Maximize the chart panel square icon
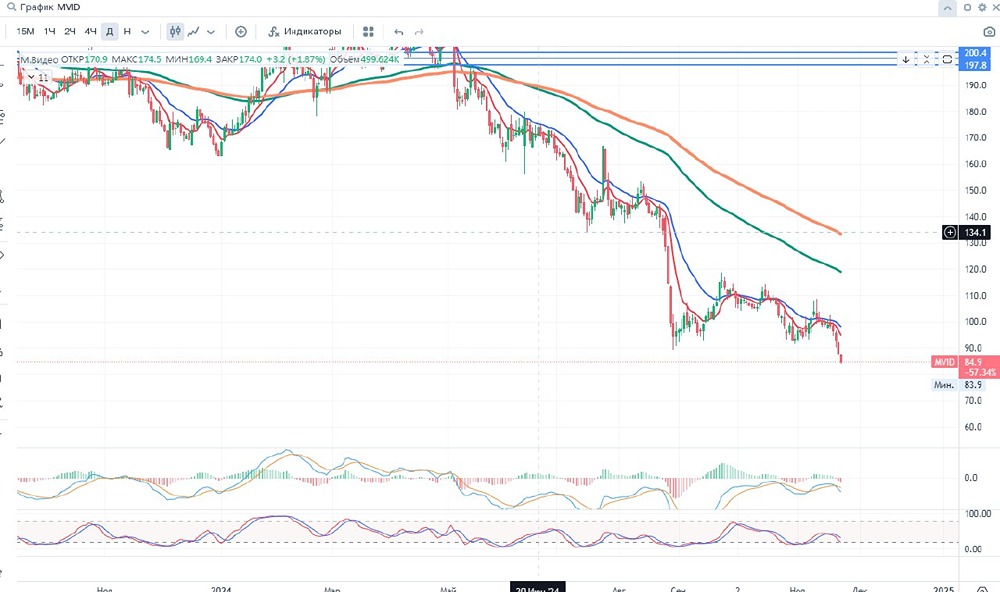 (x=967, y=7)
